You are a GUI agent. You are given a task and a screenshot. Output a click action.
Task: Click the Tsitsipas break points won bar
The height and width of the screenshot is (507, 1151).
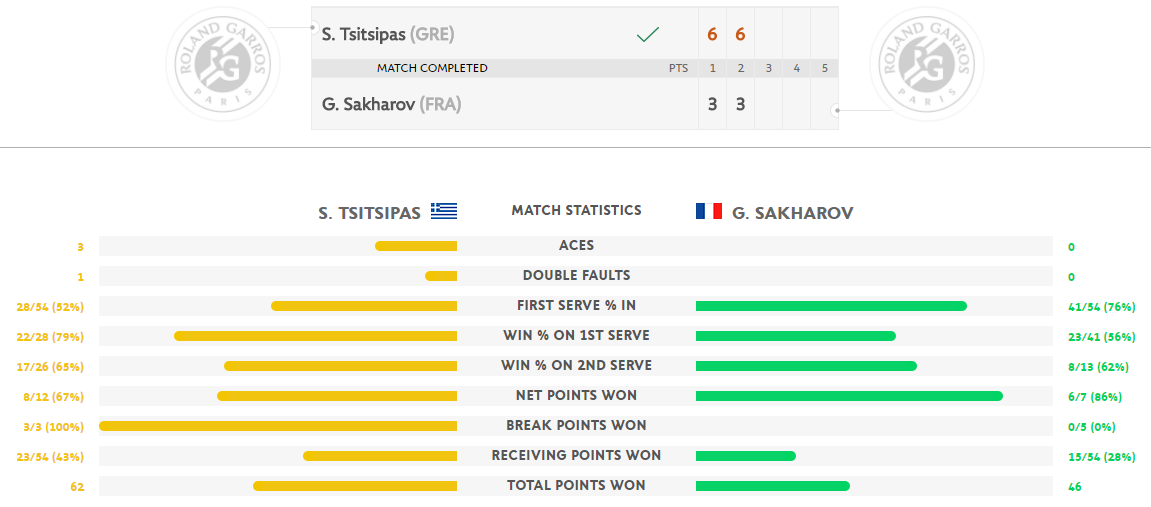(x=278, y=426)
